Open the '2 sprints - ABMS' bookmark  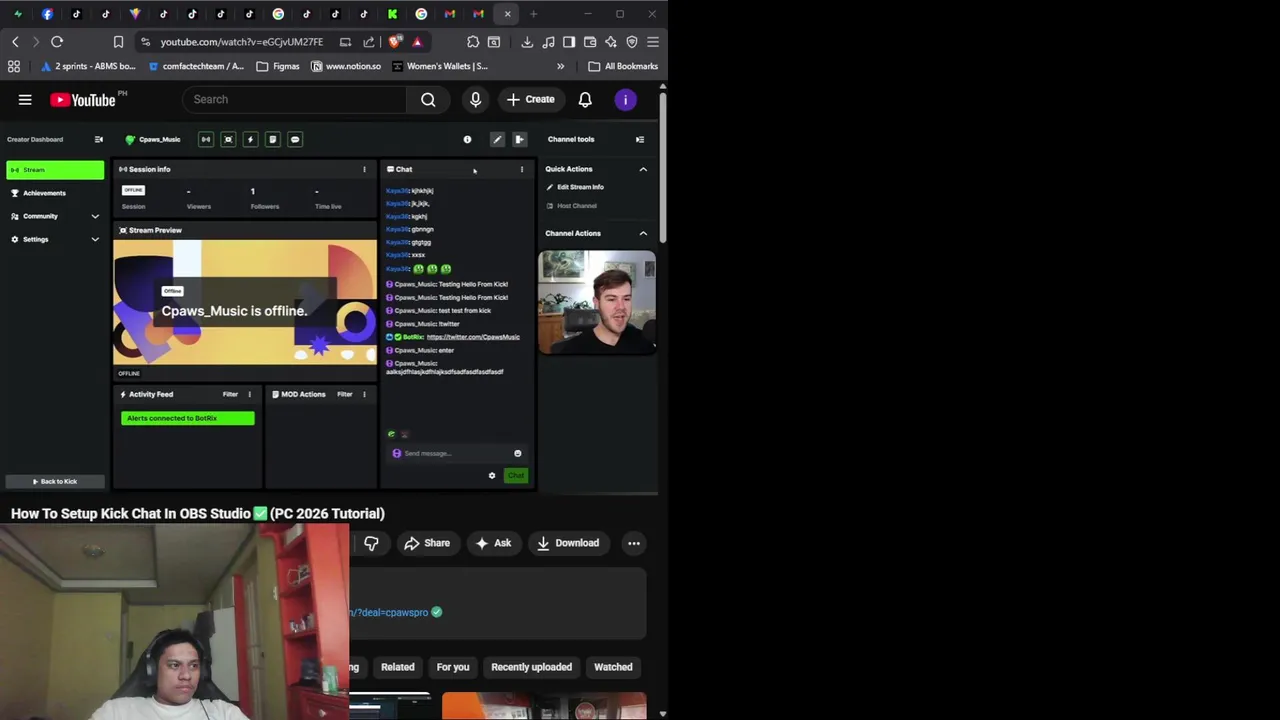coord(87,66)
